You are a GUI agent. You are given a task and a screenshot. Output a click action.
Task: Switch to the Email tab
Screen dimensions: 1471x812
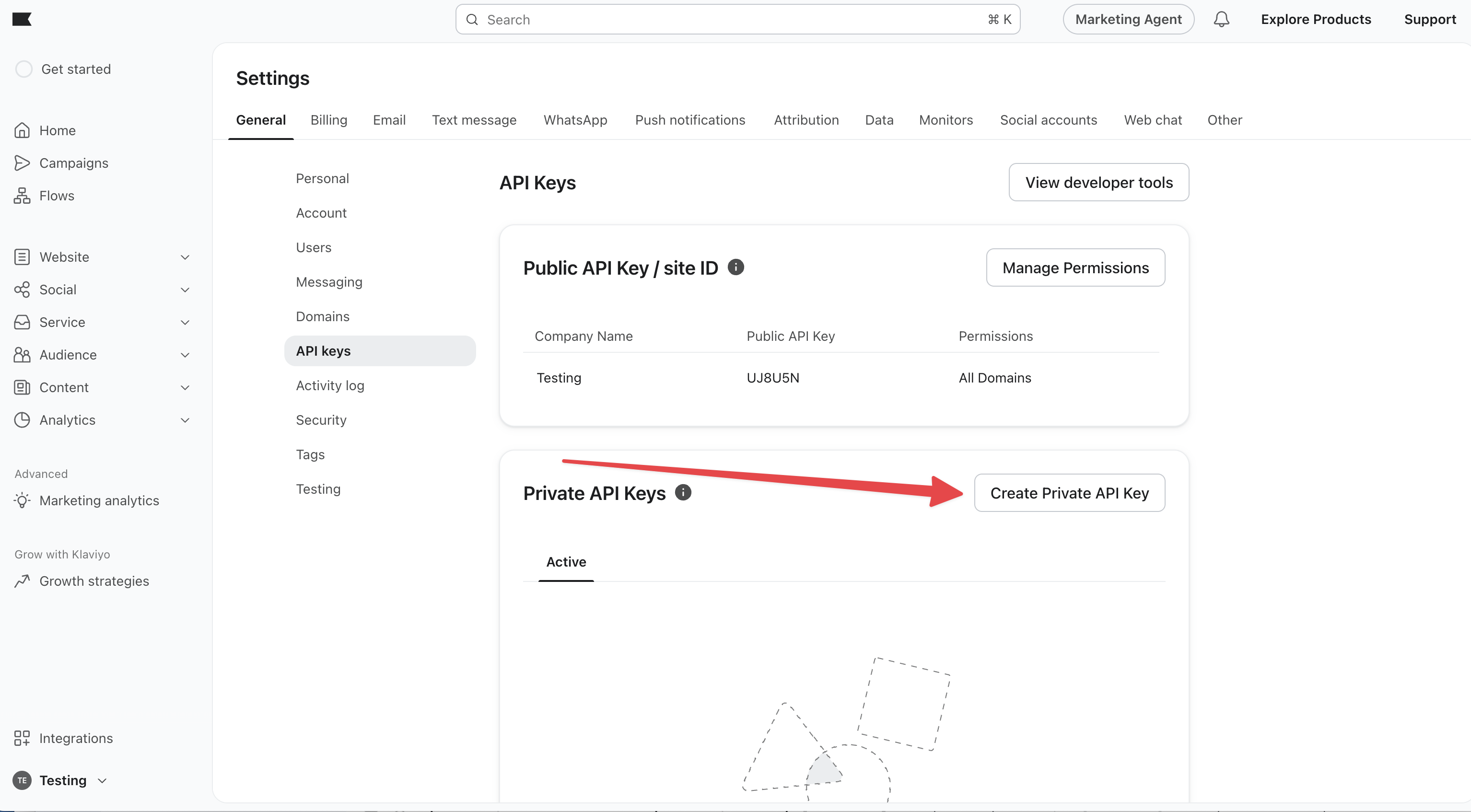tap(389, 120)
